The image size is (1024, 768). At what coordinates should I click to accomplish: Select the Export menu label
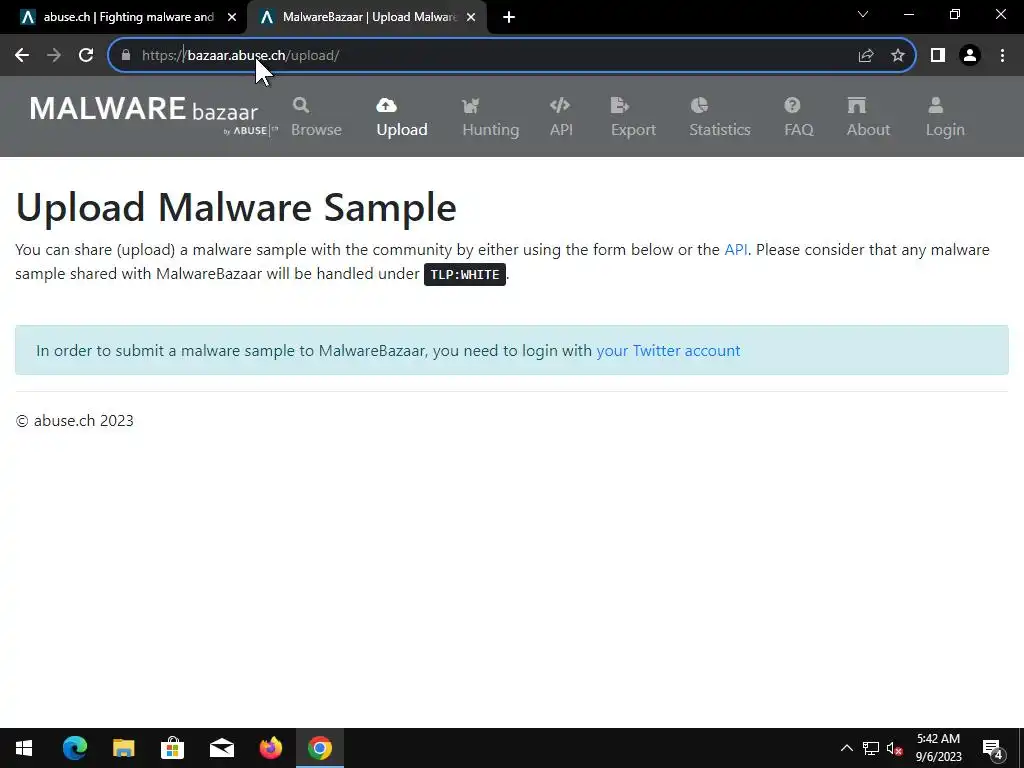point(633,129)
